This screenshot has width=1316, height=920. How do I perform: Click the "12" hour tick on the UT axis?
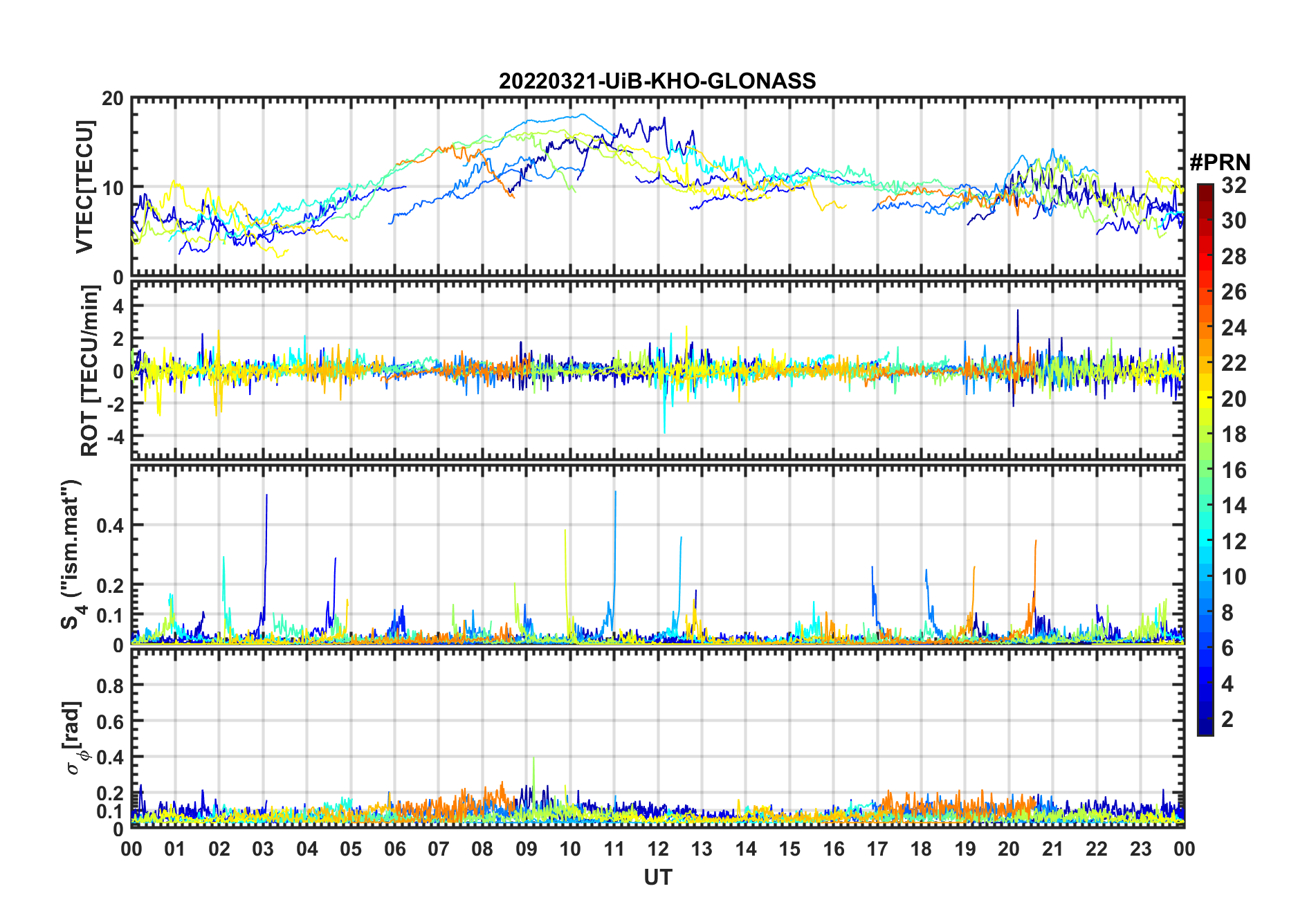658,849
